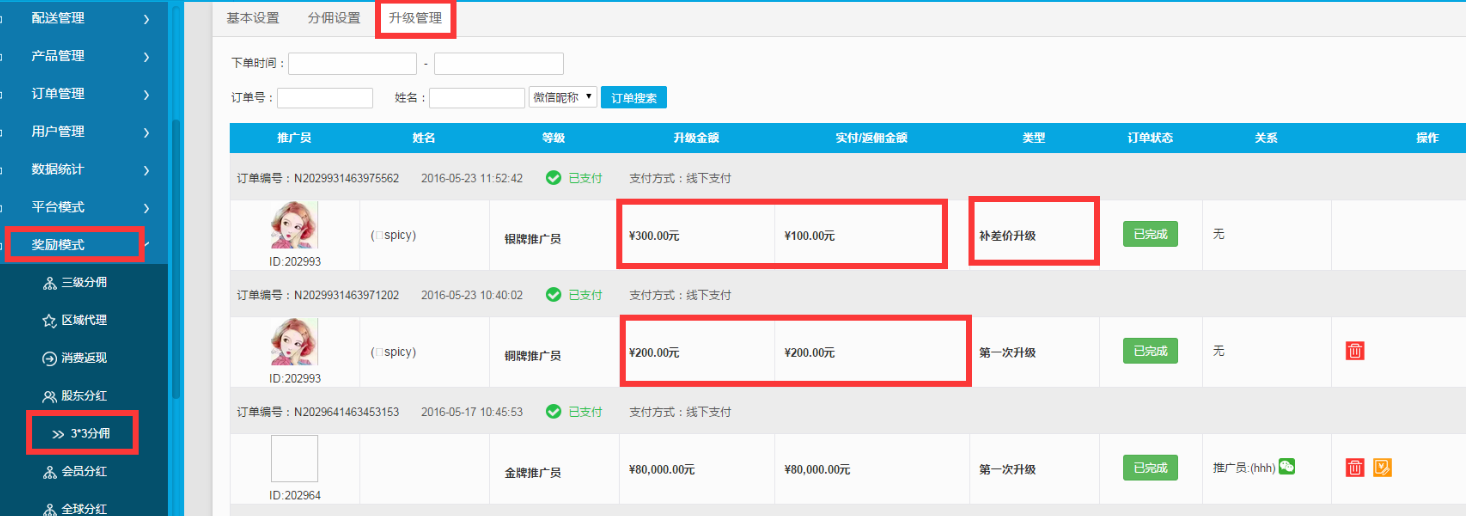Expand the 订单管理 sidebar menu

82,94
